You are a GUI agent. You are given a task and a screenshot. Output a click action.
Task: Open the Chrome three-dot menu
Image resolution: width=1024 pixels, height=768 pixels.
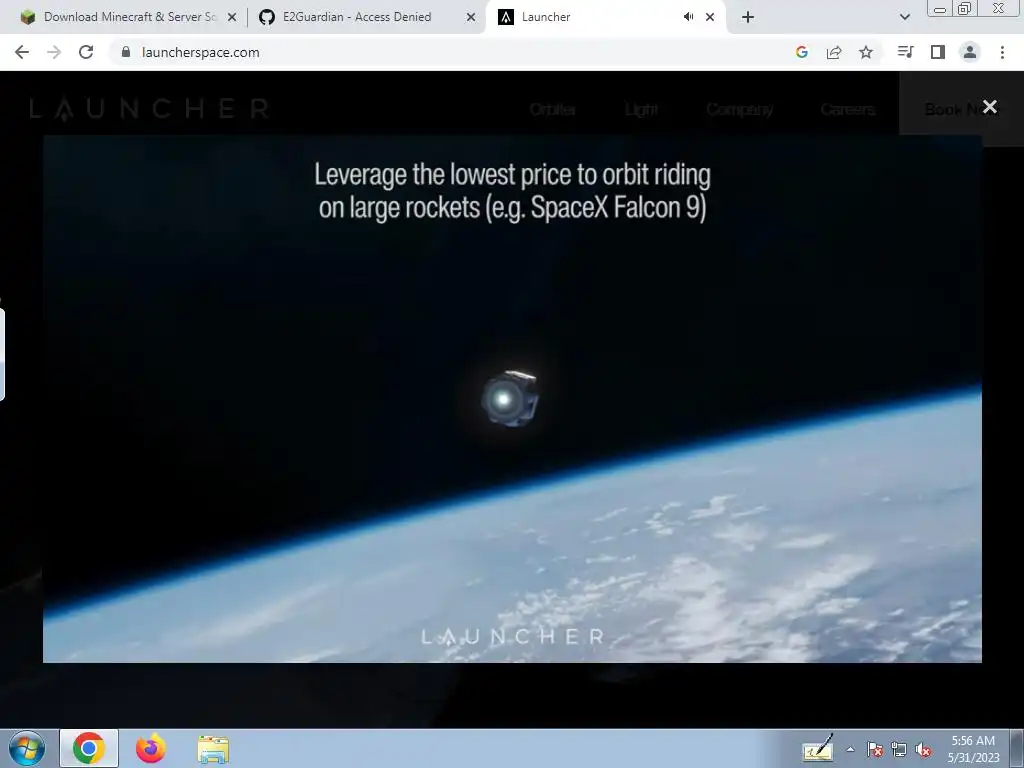(1002, 52)
